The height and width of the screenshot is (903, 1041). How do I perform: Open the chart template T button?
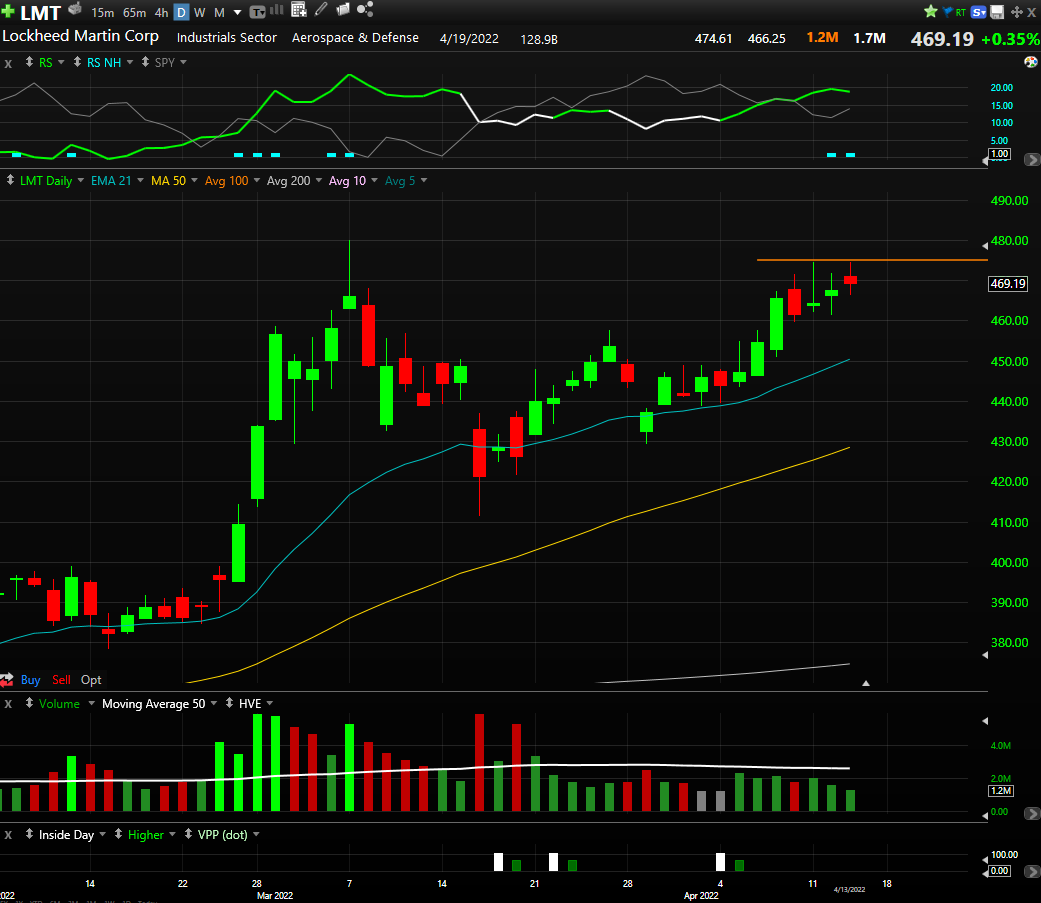click(257, 12)
